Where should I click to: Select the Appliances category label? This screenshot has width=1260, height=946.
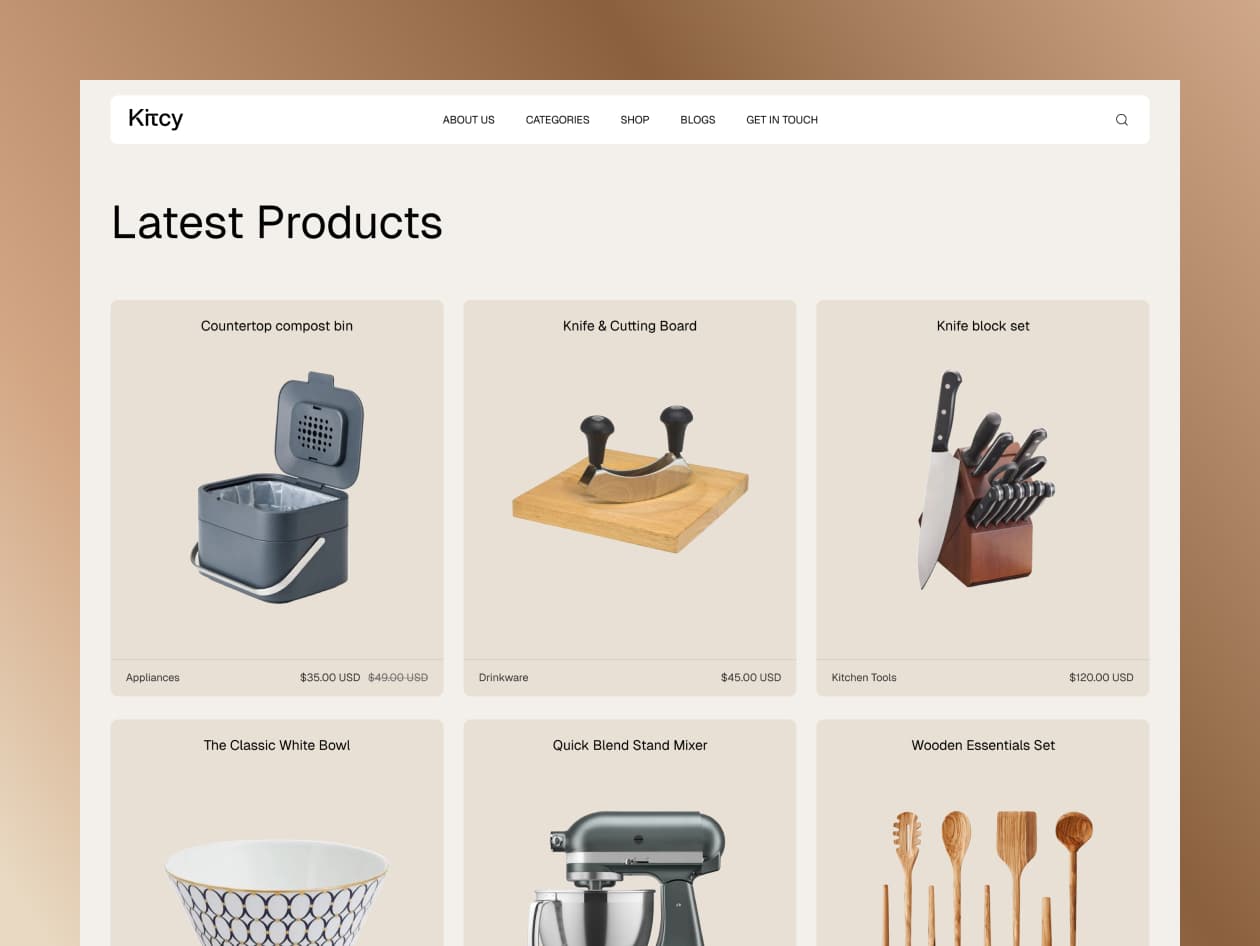coord(153,678)
